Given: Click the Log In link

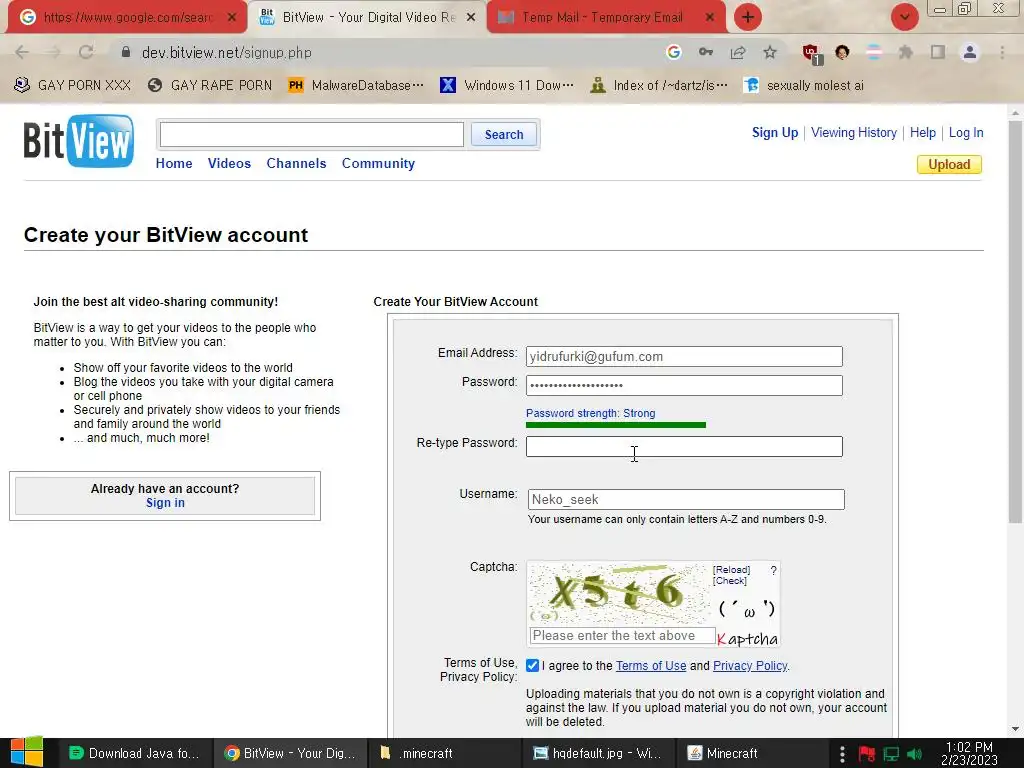Looking at the screenshot, I should coord(966,133).
